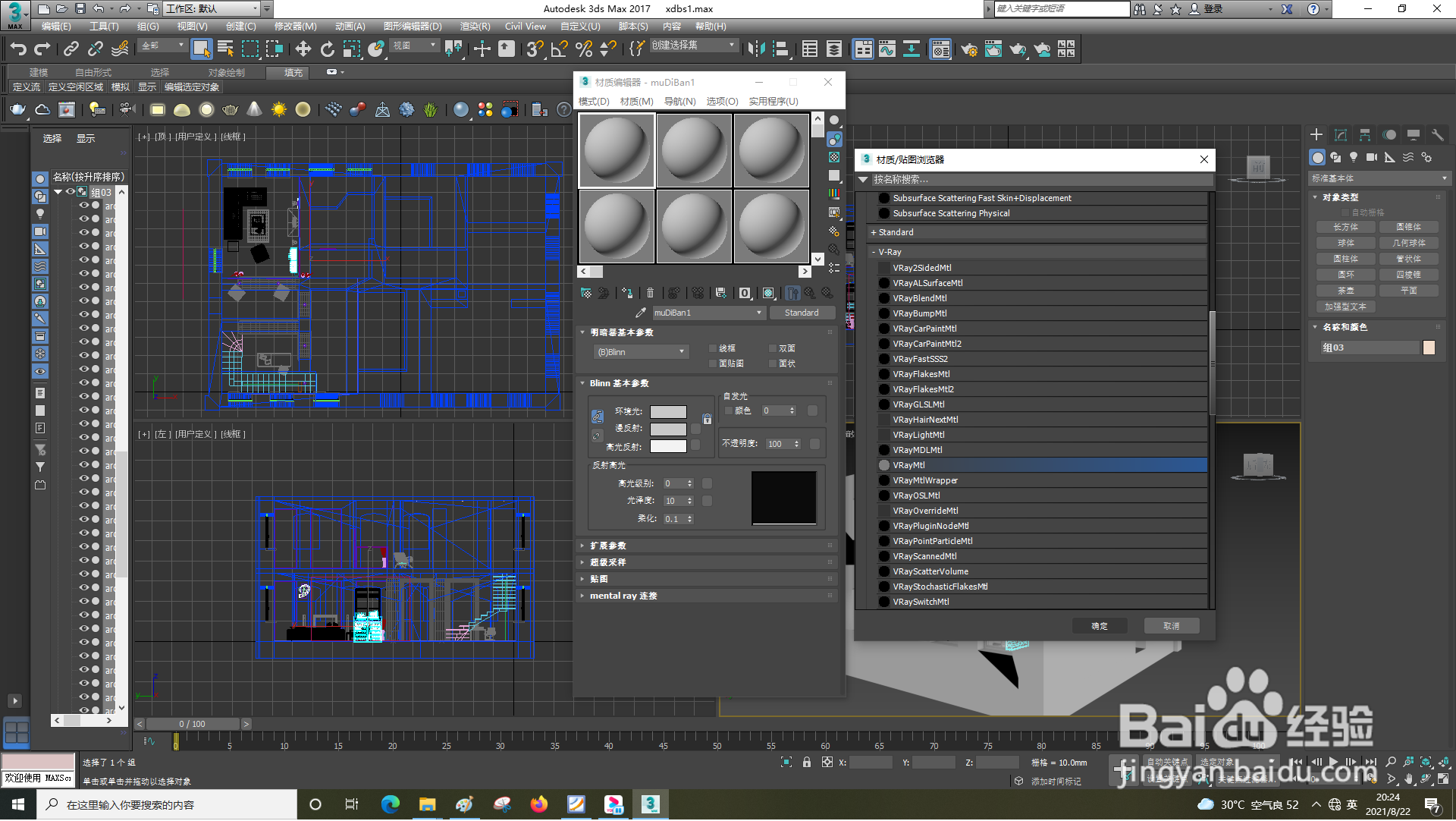1456x821 pixels.
Task: Activate the Select and Rotate tool
Action: [327, 49]
